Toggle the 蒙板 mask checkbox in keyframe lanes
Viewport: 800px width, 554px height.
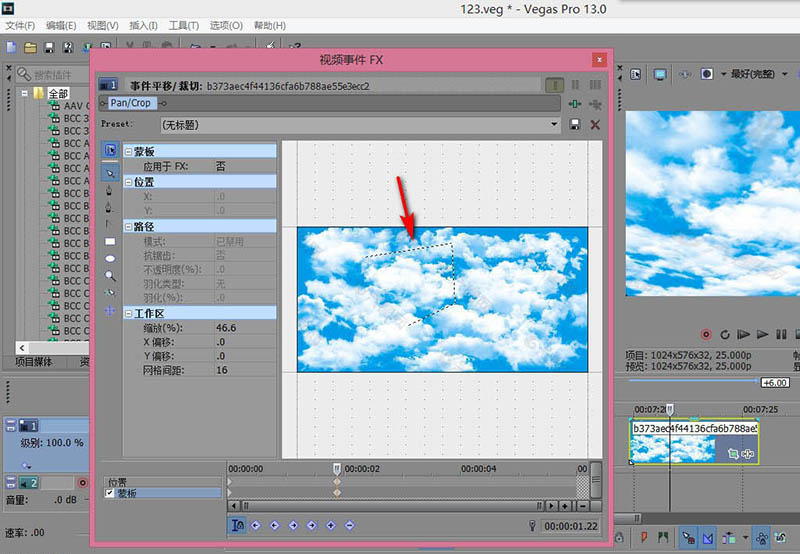[x=109, y=493]
